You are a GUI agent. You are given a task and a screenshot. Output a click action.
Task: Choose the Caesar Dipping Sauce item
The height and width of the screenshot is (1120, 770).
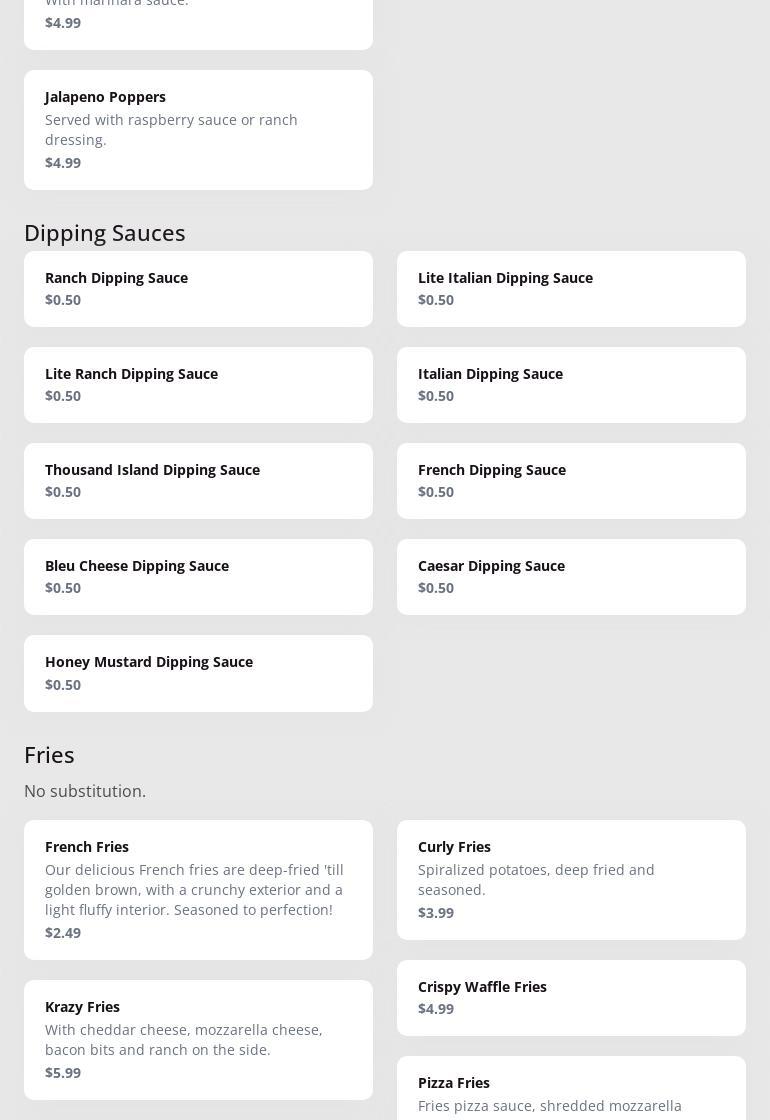click(x=571, y=576)
